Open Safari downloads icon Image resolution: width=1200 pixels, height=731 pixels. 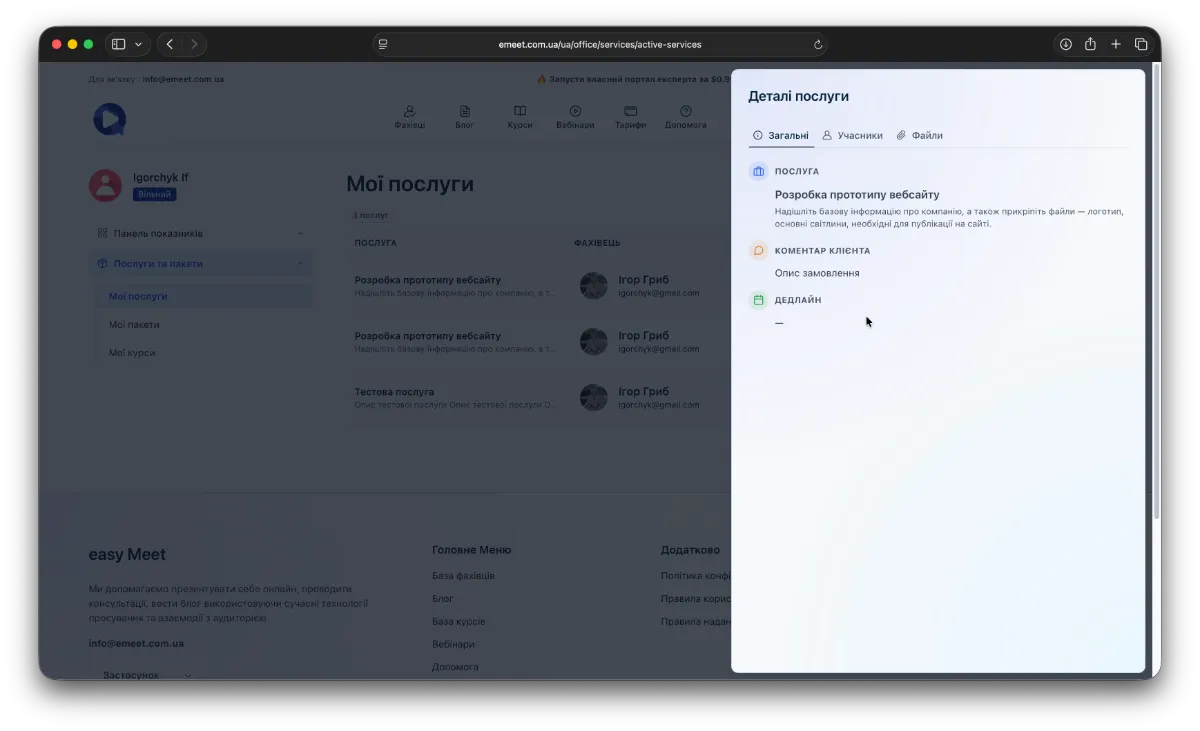[1065, 44]
